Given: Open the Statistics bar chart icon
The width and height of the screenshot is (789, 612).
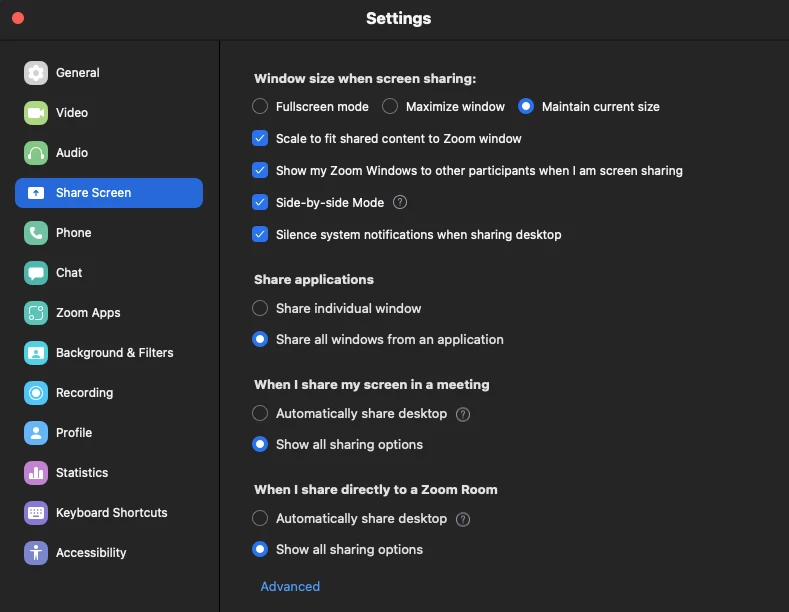Looking at the screenshot, I should coord(36,473).
